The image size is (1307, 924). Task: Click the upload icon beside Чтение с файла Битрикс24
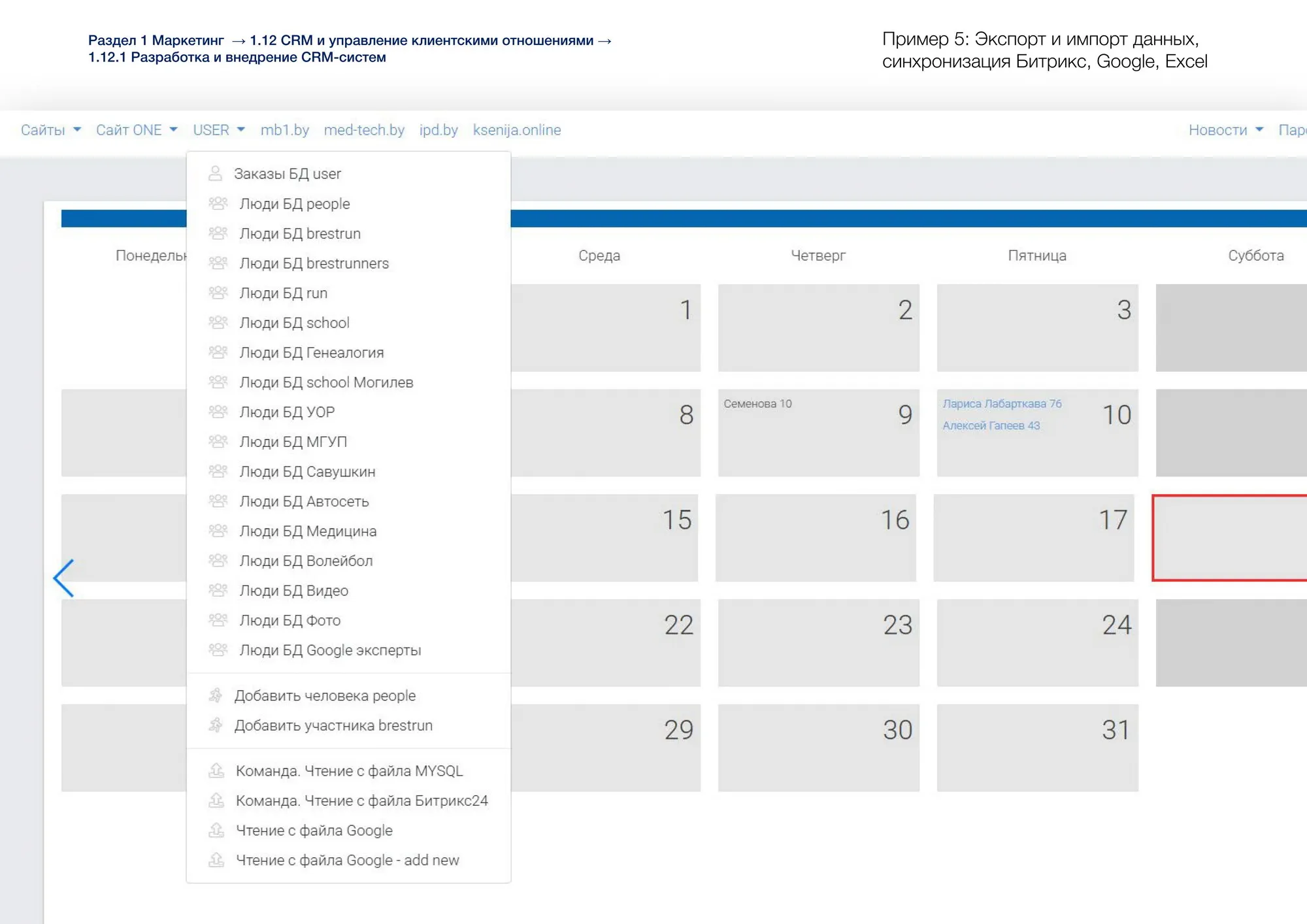click(216, 800)
